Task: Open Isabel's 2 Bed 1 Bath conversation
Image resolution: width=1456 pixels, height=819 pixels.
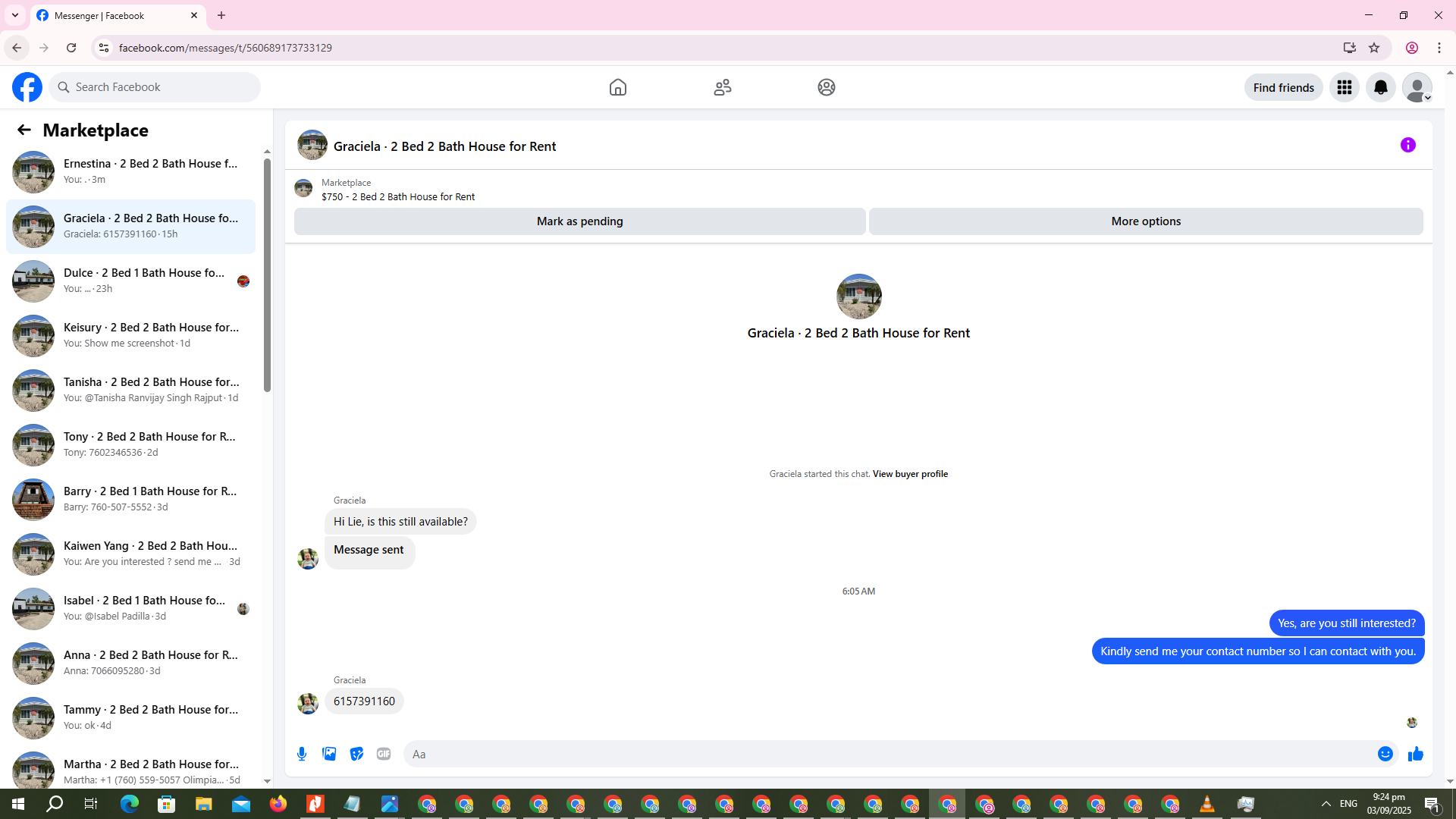Action: click(x=130, y=608)
